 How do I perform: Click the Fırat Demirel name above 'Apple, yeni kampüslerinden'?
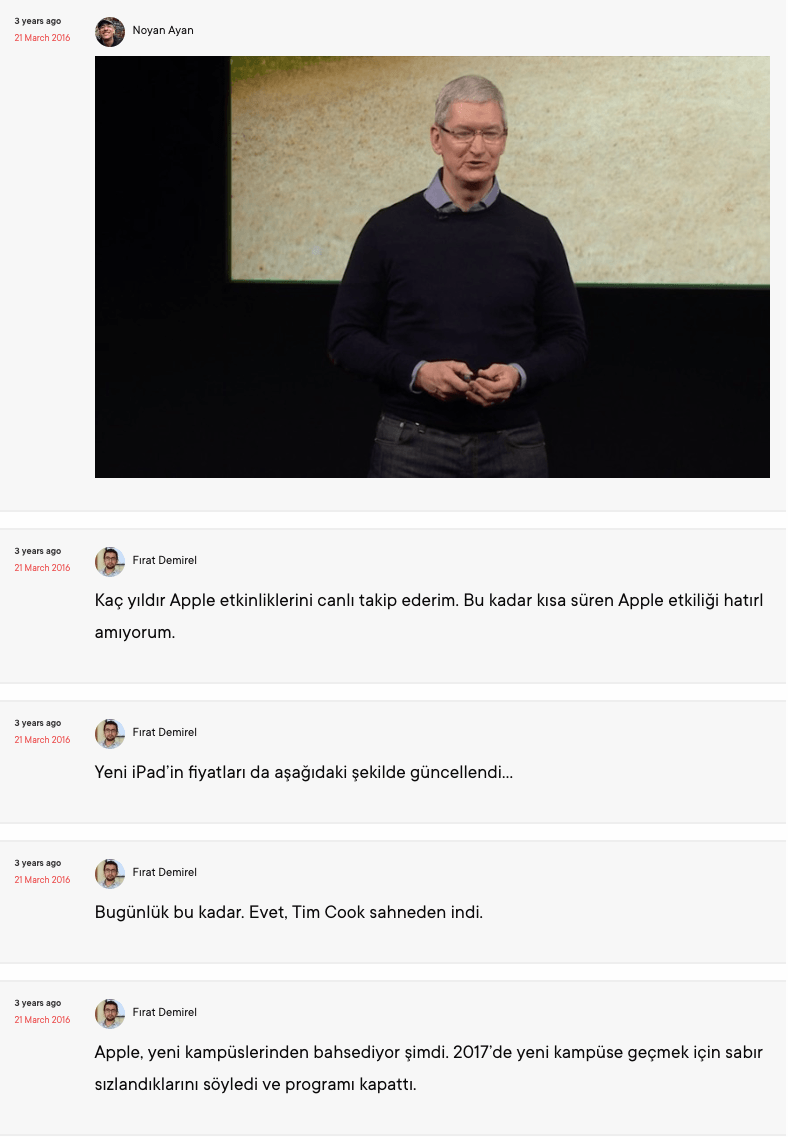[165, 1012]
